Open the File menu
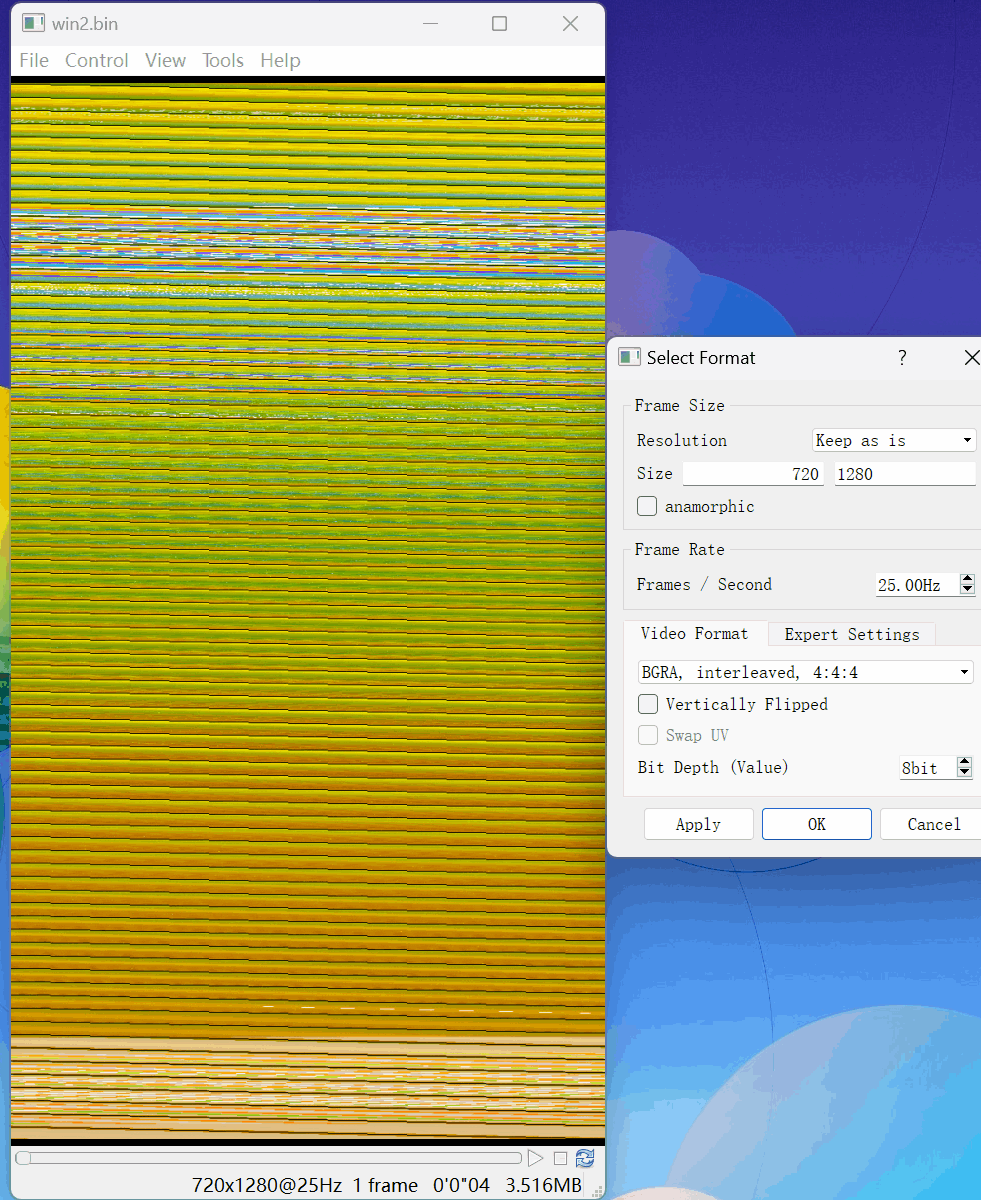Viewport: 981px width, 1200px height. click(34, 60)
